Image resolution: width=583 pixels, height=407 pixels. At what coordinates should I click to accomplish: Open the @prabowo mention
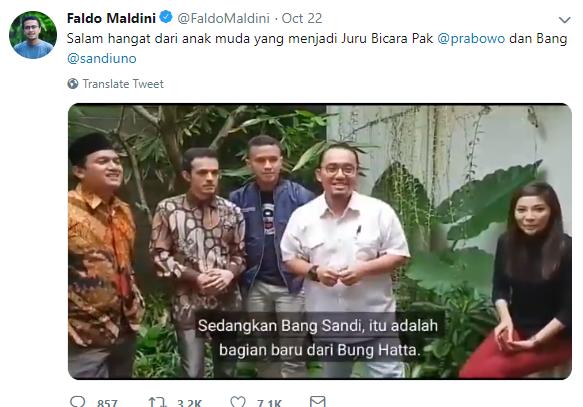coord(471,39)
